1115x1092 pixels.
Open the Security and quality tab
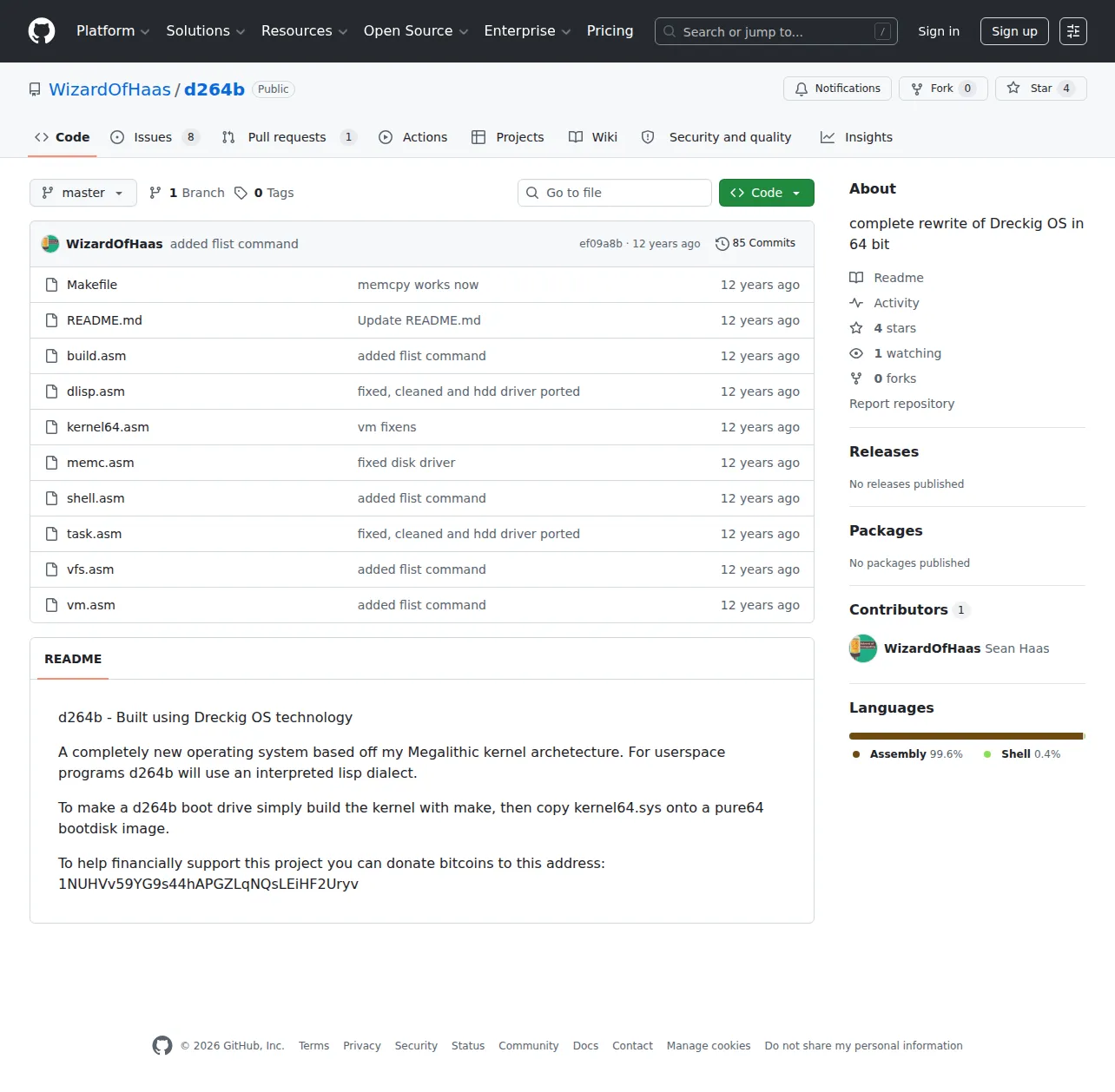click(716, 137)
